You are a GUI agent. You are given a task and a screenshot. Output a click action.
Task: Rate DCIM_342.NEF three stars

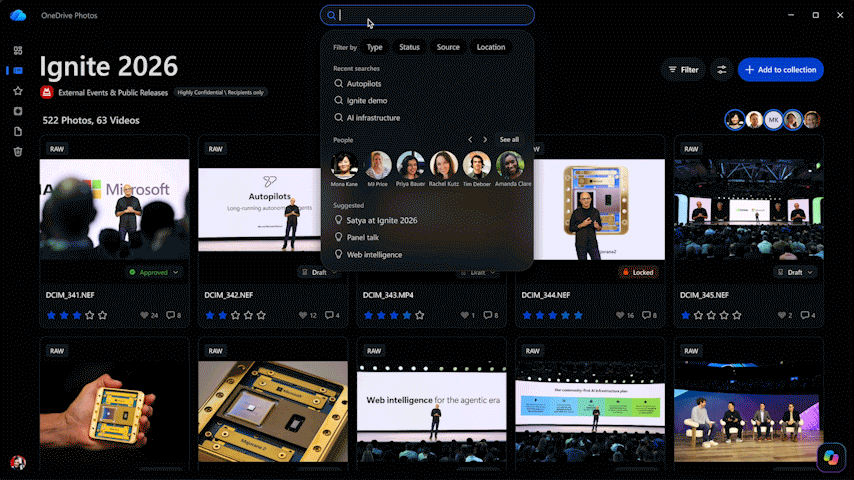coord(235,315)
